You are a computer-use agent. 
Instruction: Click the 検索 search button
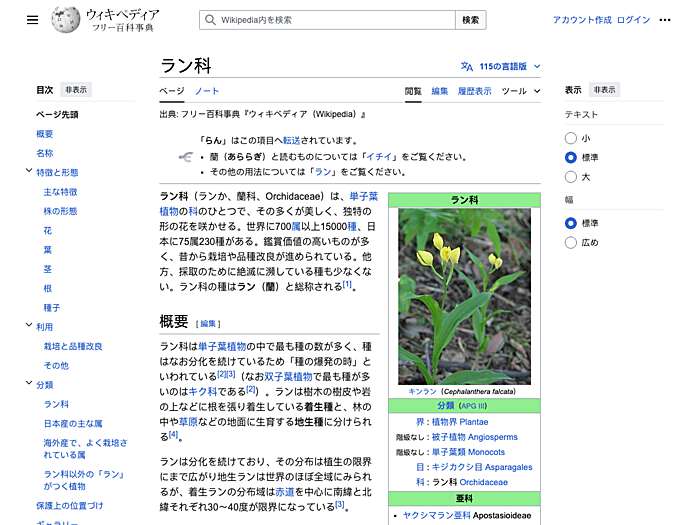[x=471, y=20]
